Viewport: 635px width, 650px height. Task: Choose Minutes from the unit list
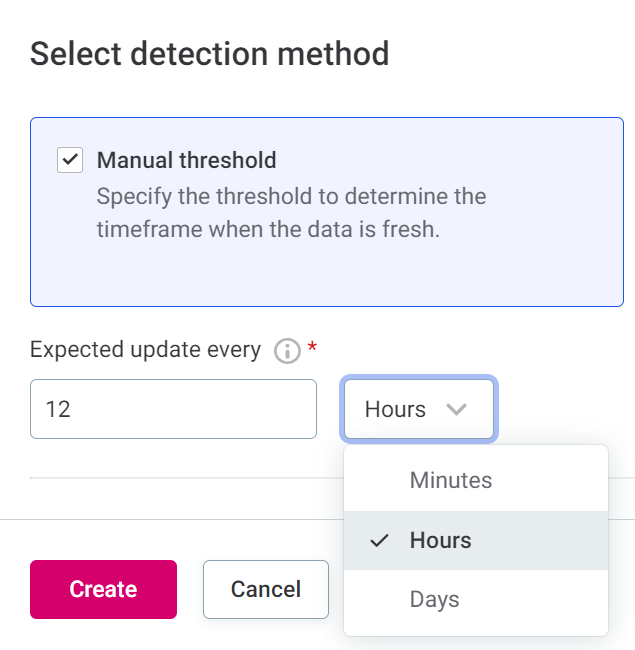475,480
